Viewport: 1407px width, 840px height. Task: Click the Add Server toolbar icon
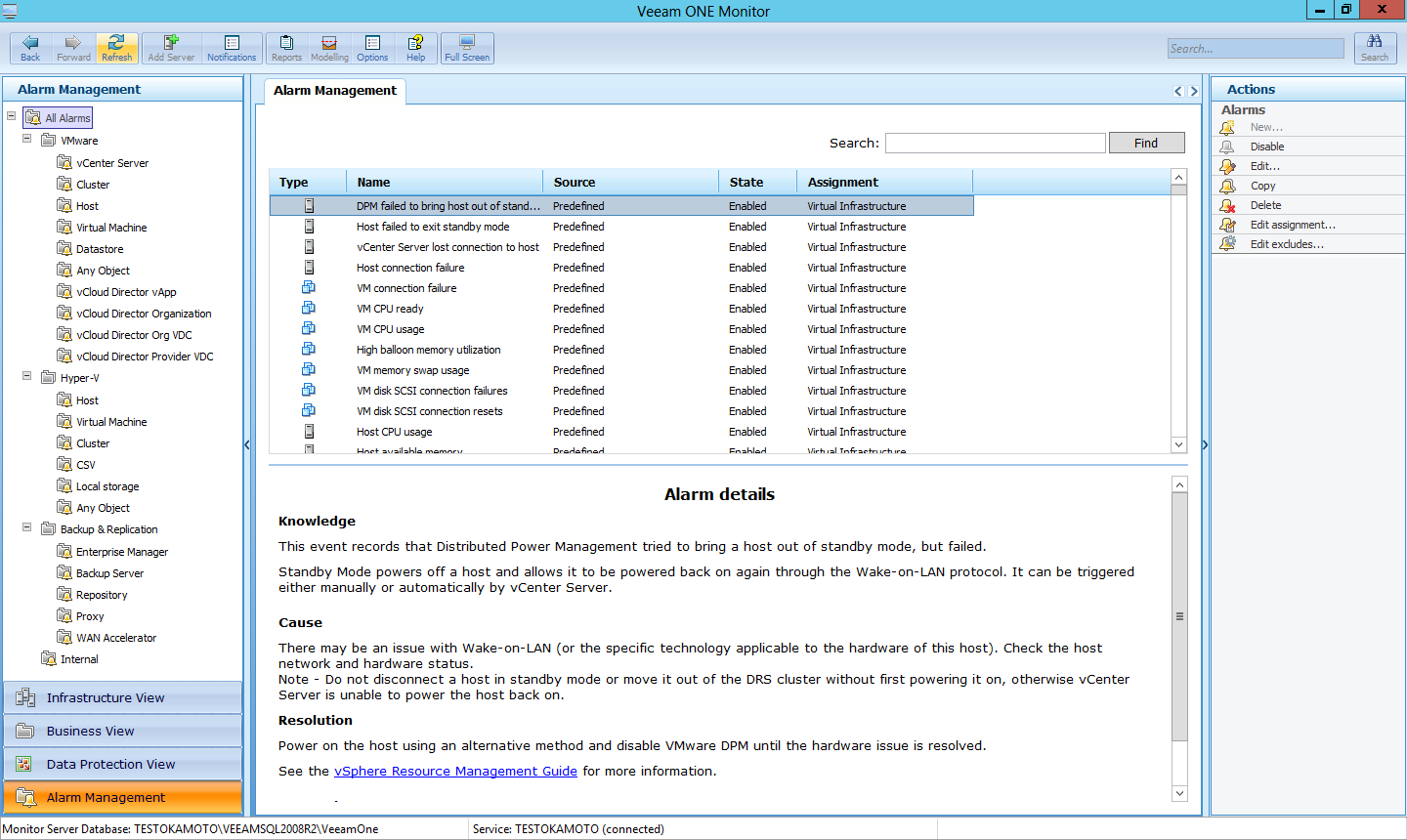pyautogui.click(x=171, y=48)
